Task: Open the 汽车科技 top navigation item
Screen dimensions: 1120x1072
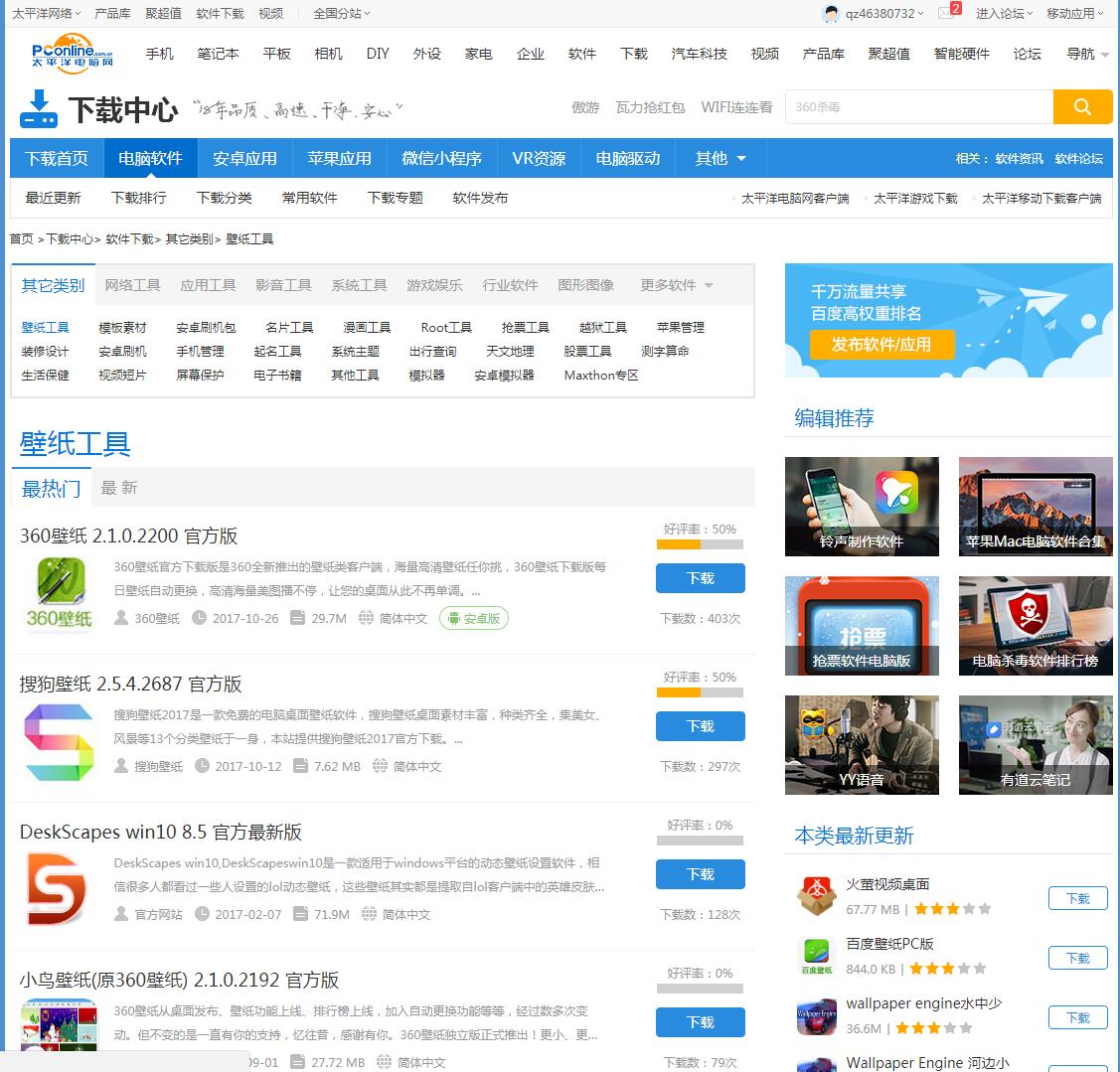Action: (699, 54)
